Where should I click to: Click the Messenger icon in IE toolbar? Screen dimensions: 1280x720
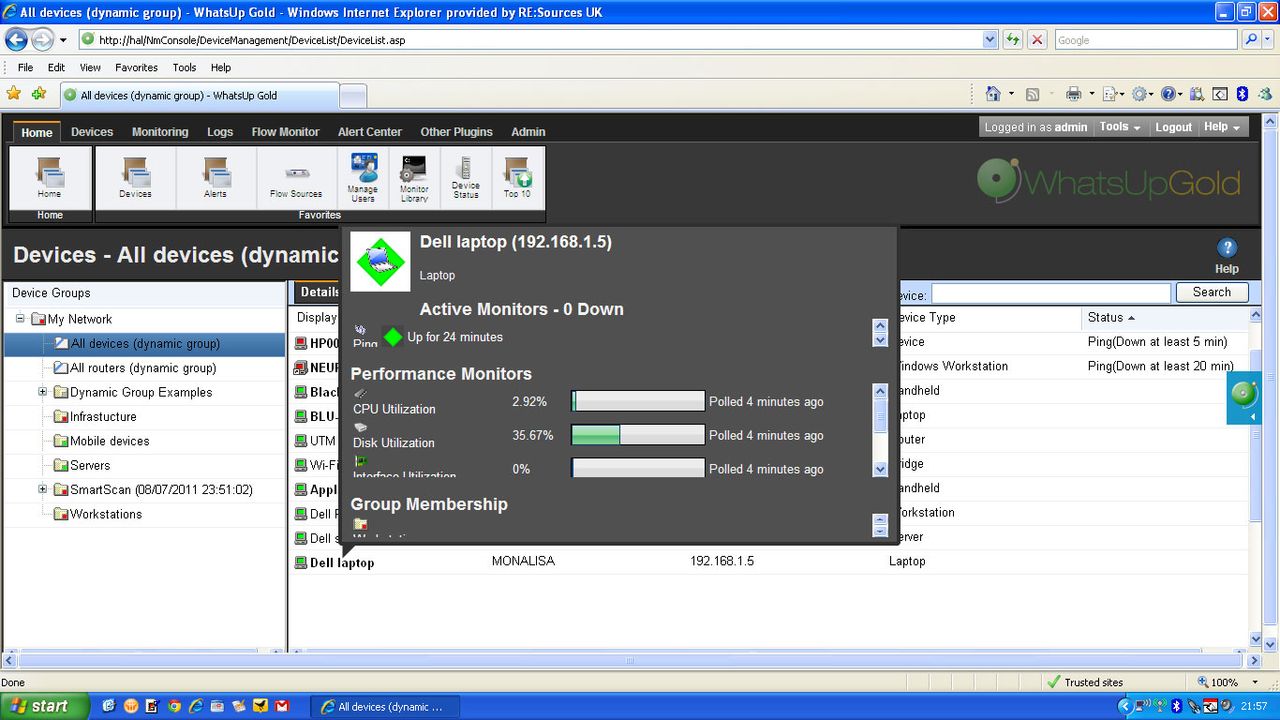1267,94
